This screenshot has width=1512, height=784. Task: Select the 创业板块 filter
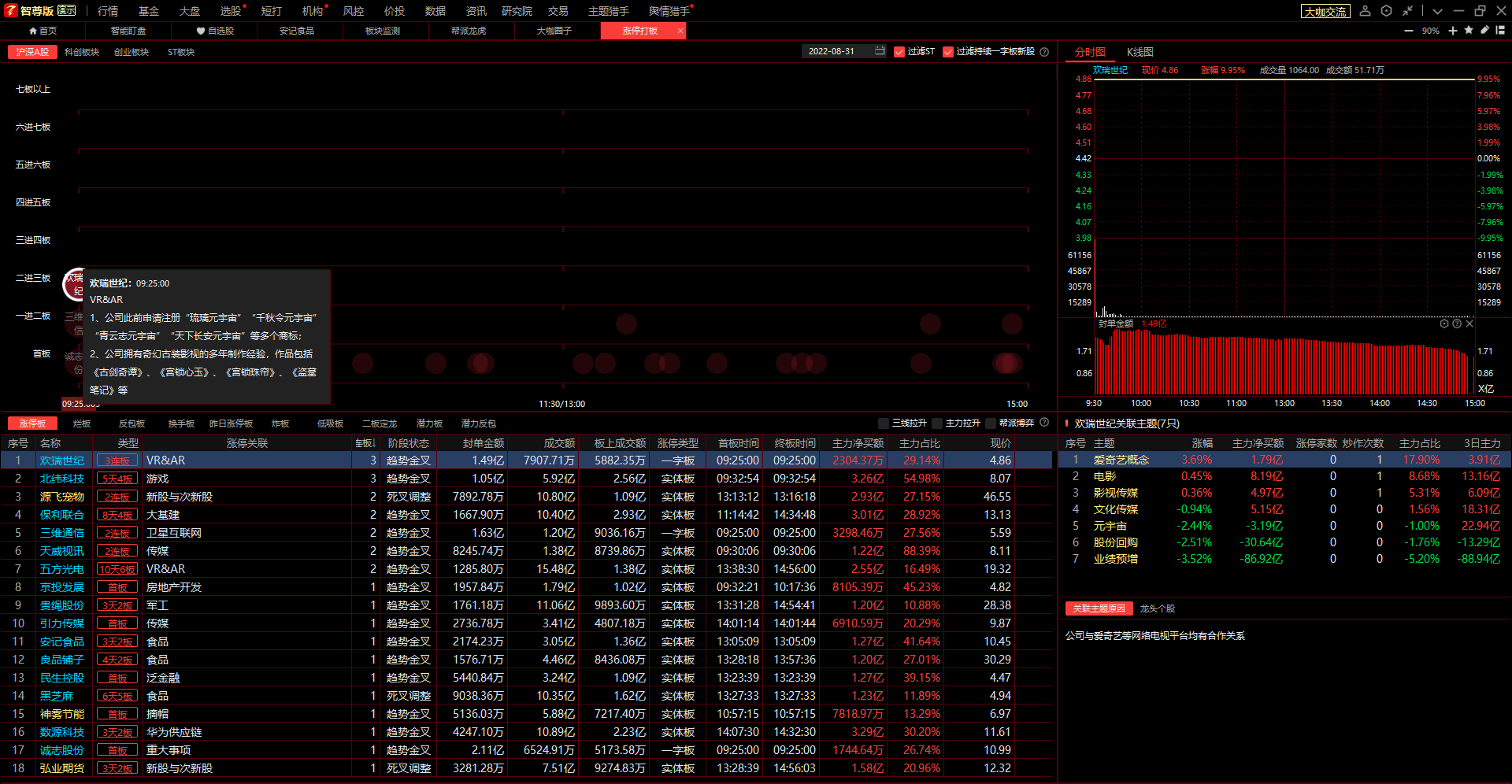tap(132, 52)
